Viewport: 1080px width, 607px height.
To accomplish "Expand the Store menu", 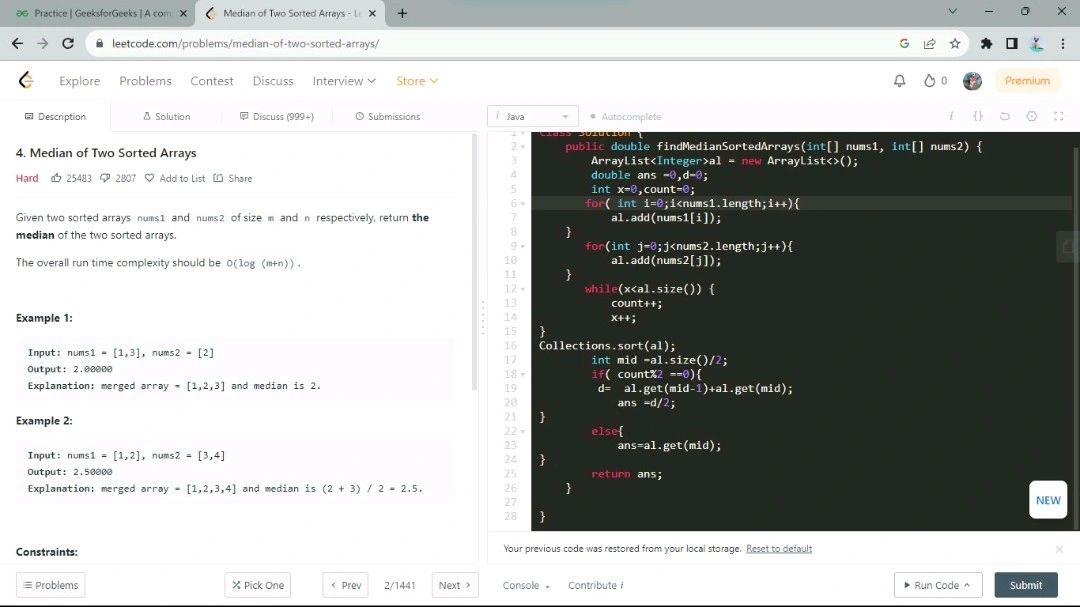I will pyautogui.click(x=417, y=81).
